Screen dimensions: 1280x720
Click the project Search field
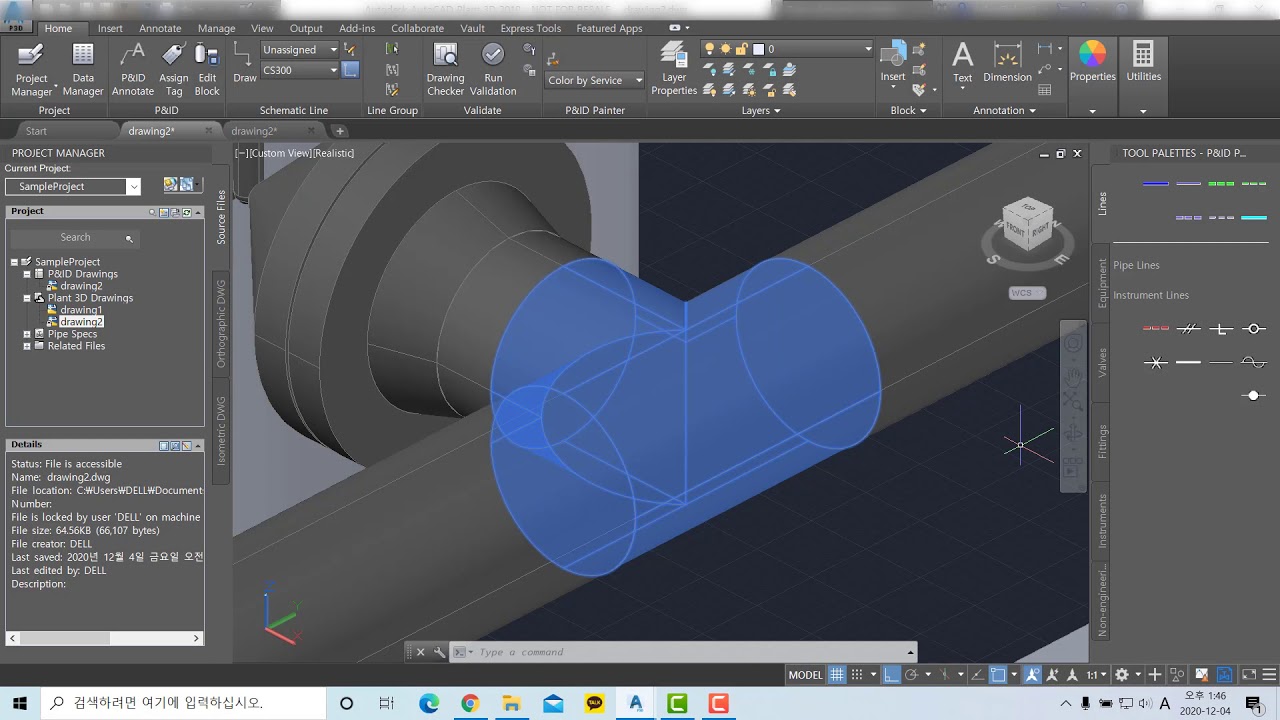[73, 238]
